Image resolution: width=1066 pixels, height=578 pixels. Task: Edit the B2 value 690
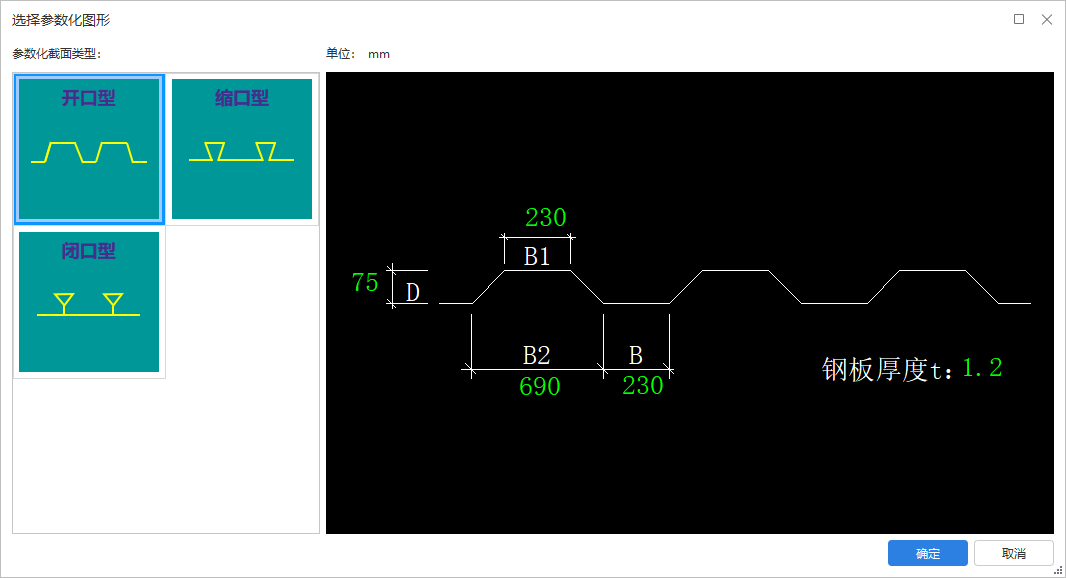540,386
